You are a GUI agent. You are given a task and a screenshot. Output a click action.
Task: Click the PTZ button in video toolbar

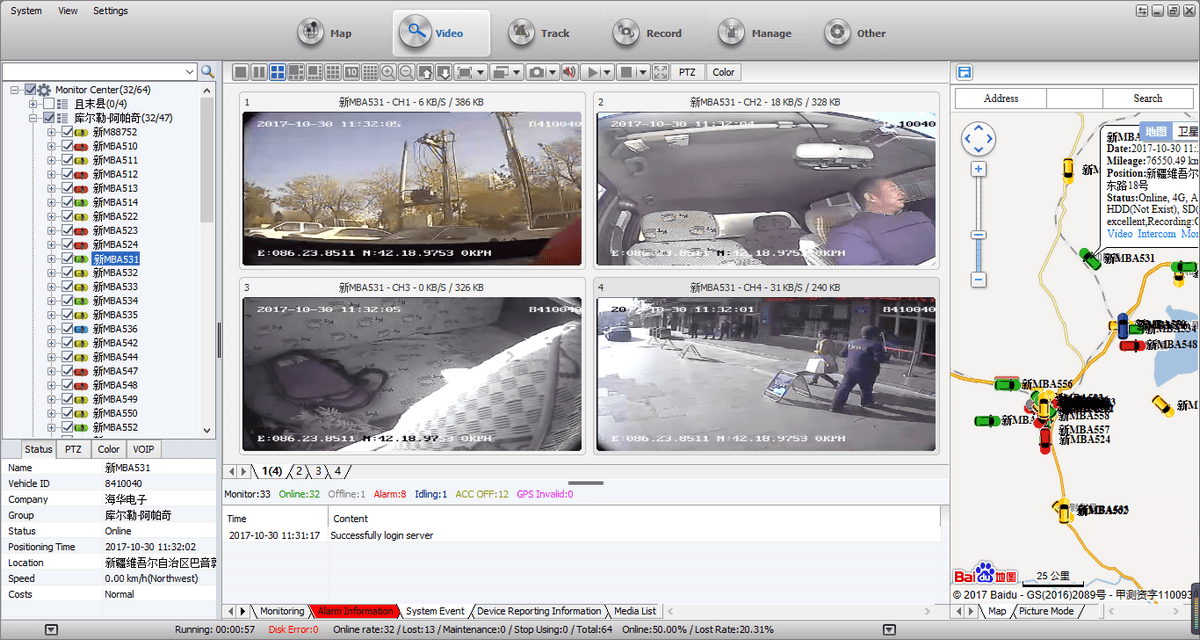pyautogui.click(x=687, y=72)
